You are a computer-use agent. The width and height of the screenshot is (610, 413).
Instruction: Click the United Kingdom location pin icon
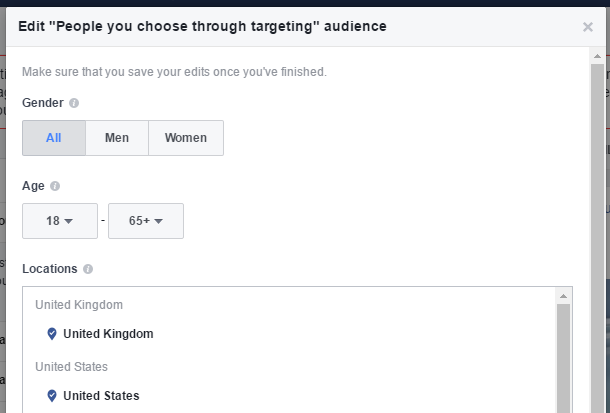(52, 334)
